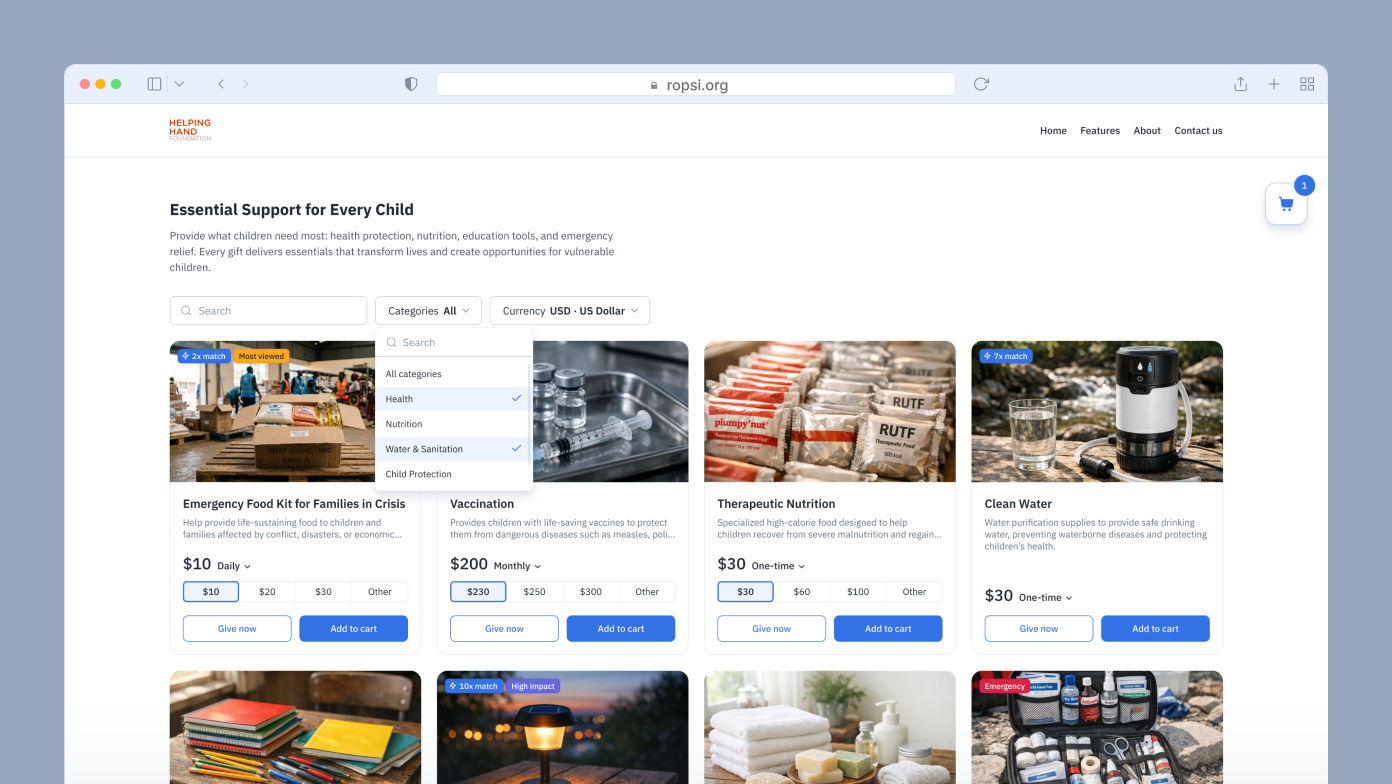Viewport: 1392px width, 784px height.
Task: Click the 7x match badge
Action: (1006, 356)
